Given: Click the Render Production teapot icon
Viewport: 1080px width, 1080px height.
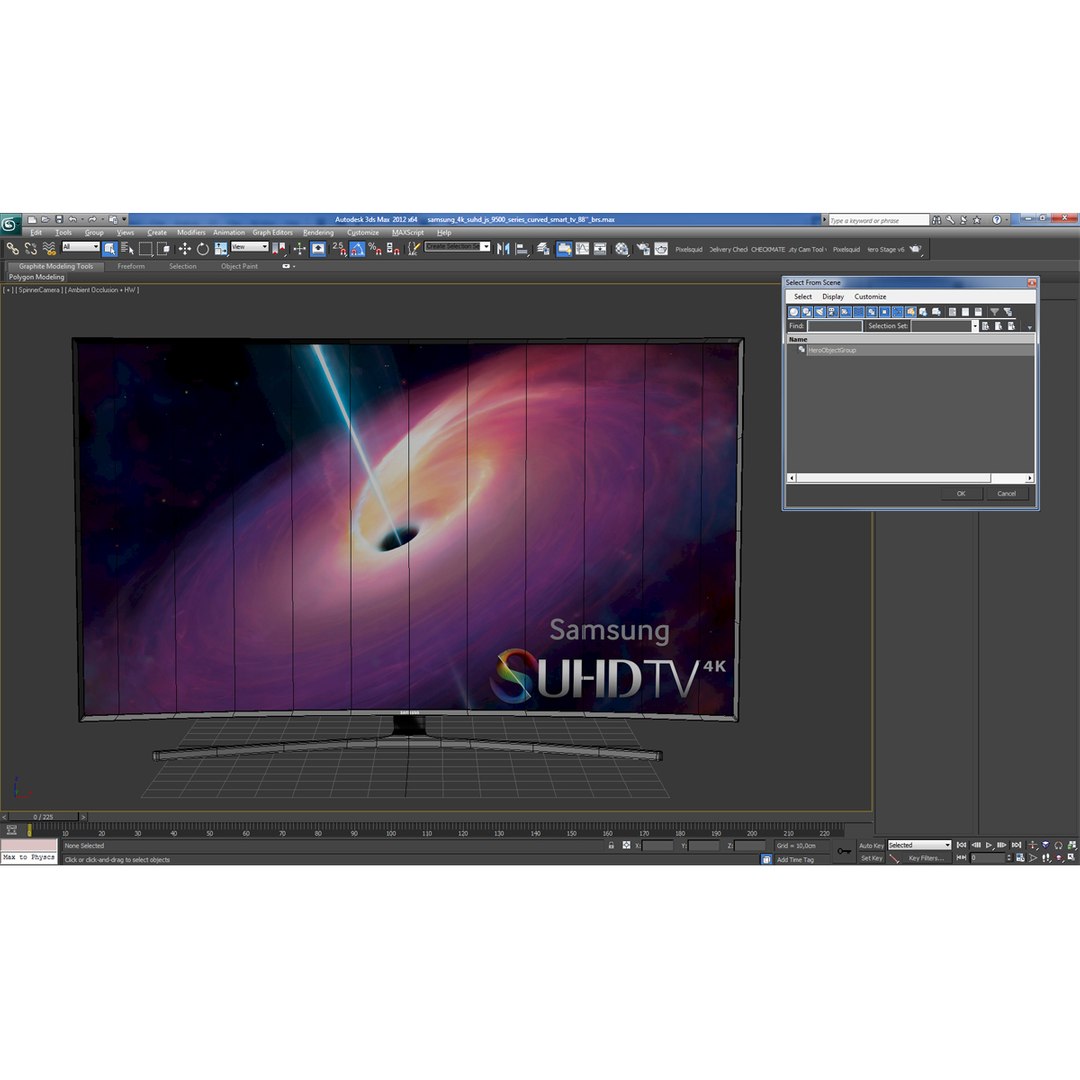Looking at the screenshot, I should click(915, 249).
